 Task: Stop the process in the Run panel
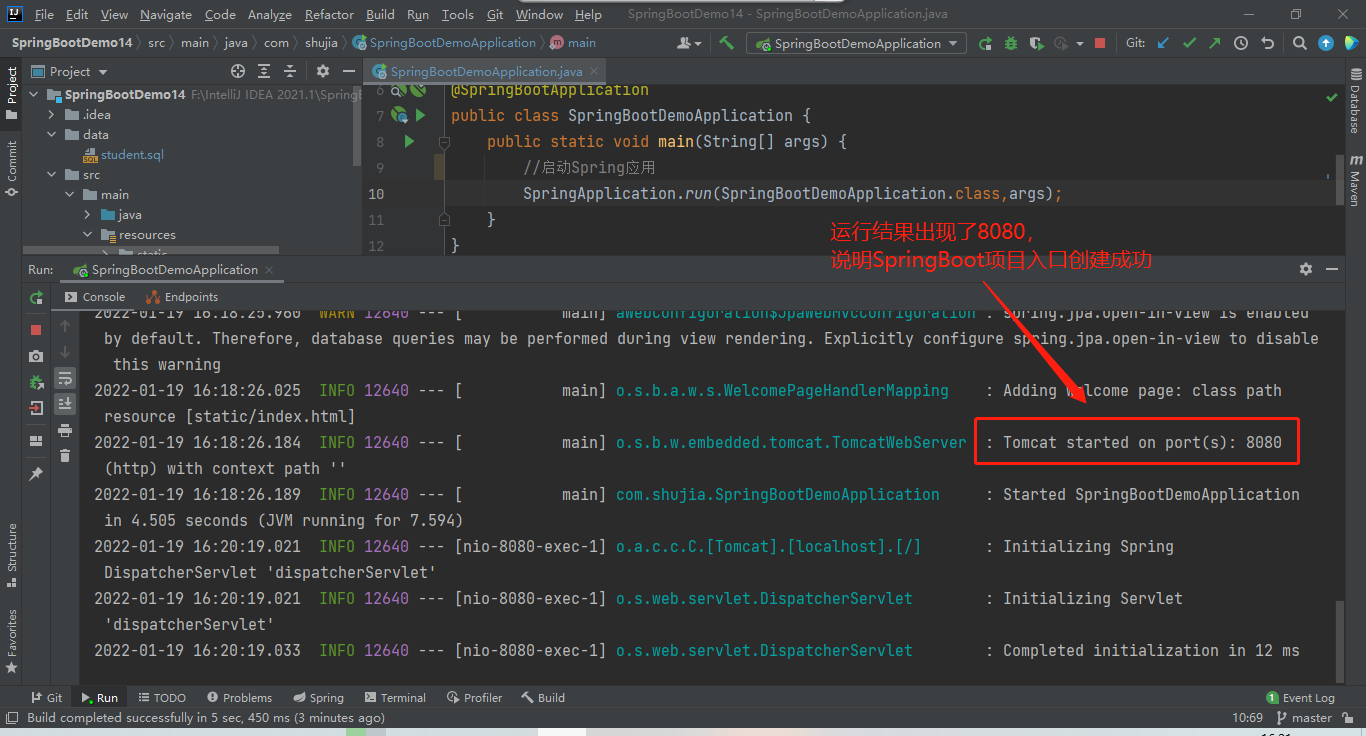tap(36, 330)
